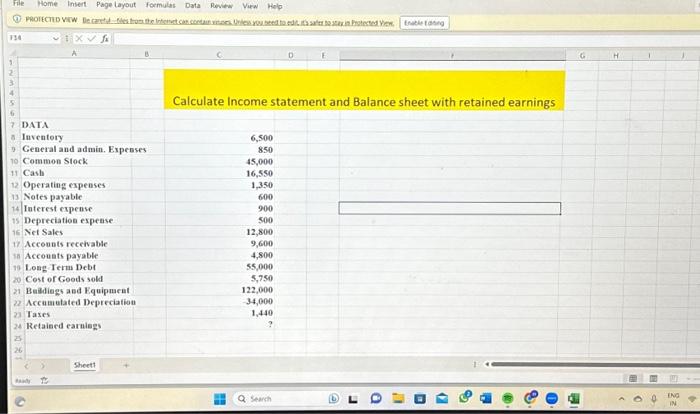The height and width of the screenshot is (414, 700).
Task: Select column A header
Action: click(74, 53)
